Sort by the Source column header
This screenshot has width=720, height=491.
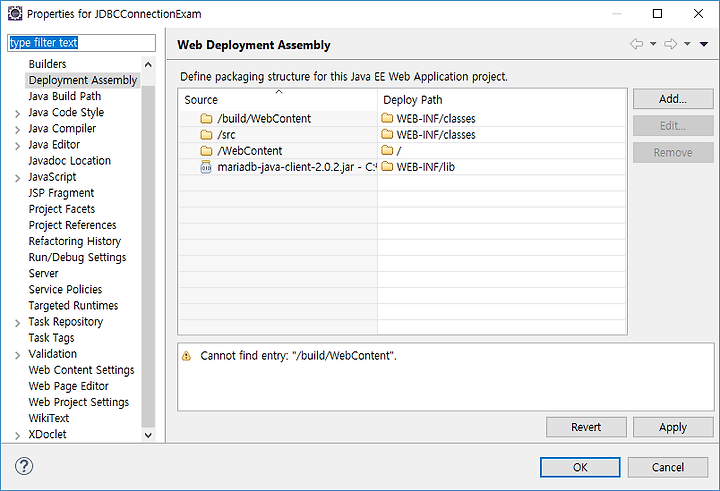(277, 100)
